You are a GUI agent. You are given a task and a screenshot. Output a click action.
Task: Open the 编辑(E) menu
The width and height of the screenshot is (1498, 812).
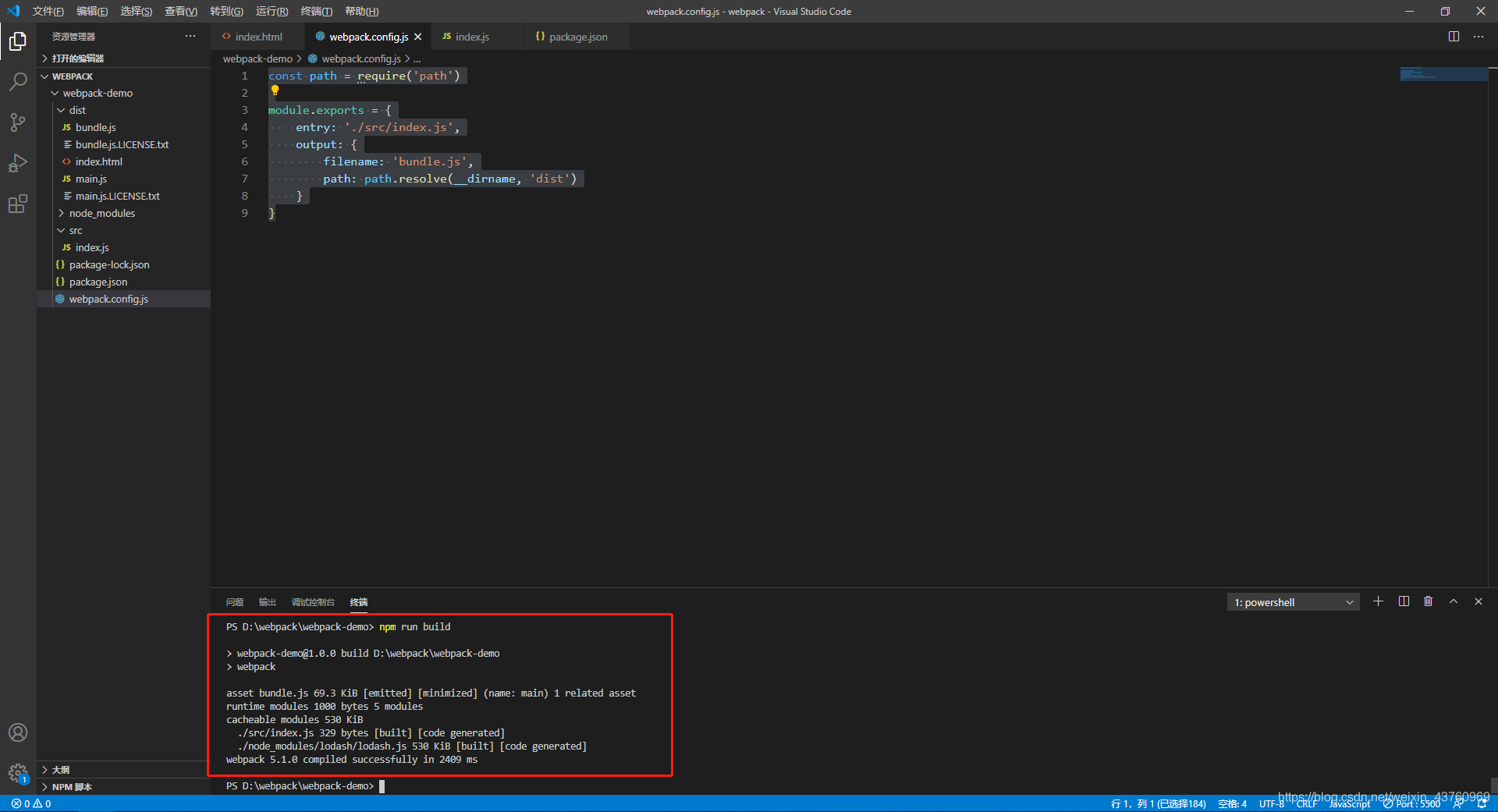pos(92,11)
